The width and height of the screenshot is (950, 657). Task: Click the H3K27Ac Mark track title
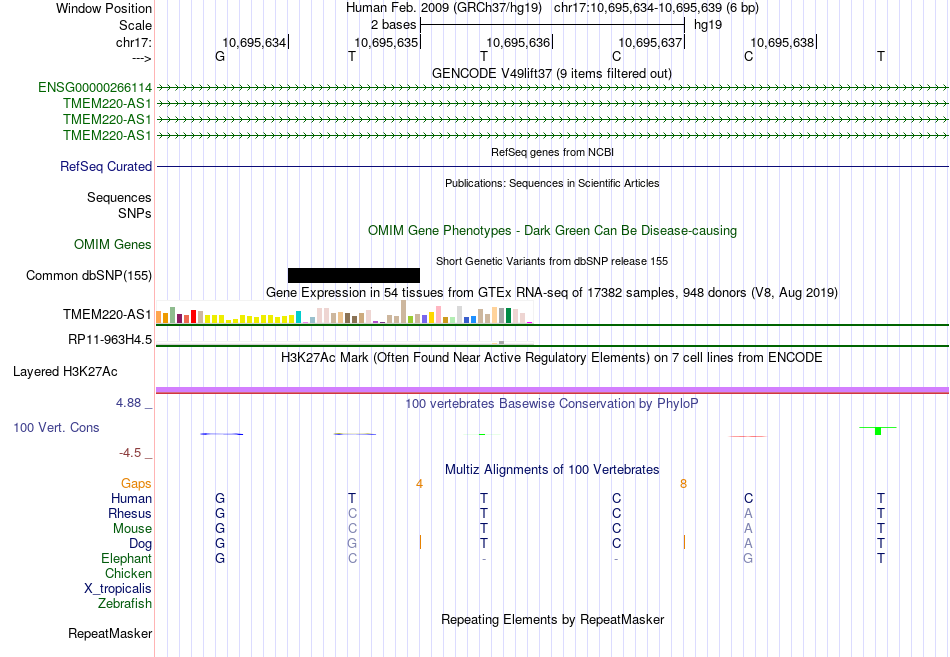pyautogui.click(x=551, y=358)
